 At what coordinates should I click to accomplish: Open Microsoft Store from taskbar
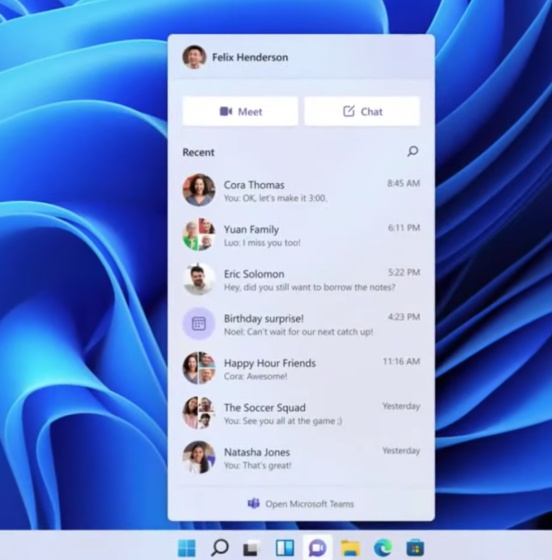point(415,548)
